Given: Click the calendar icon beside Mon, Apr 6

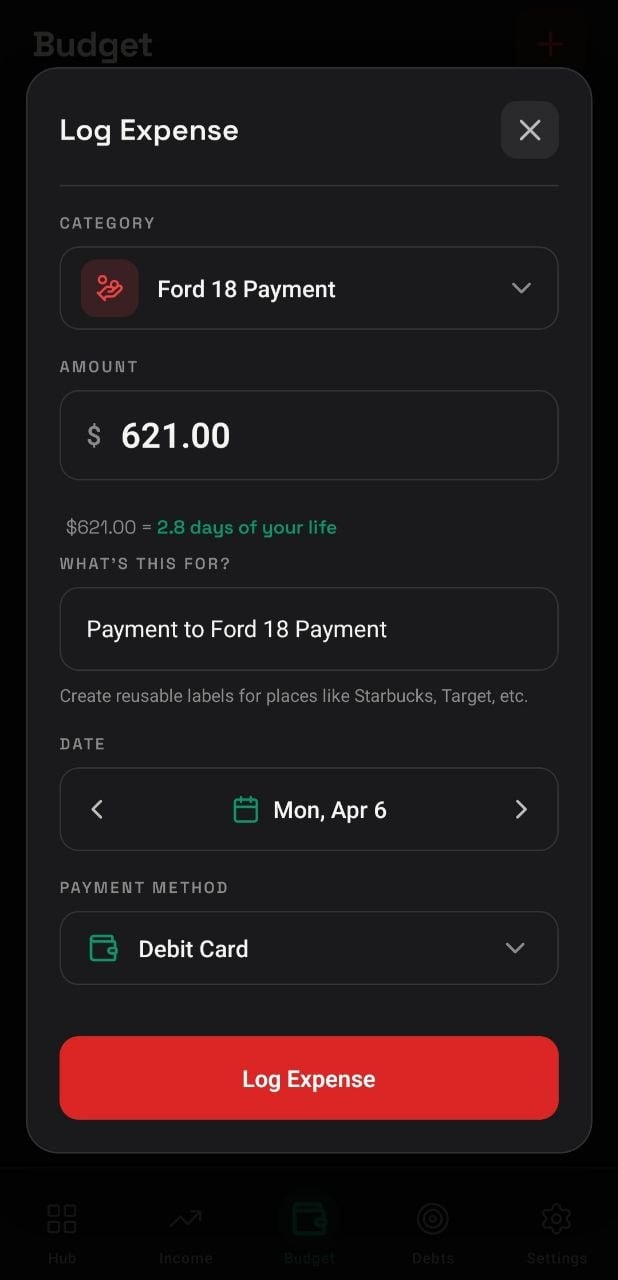Looking at the screenshot, I should click(248, 809).
